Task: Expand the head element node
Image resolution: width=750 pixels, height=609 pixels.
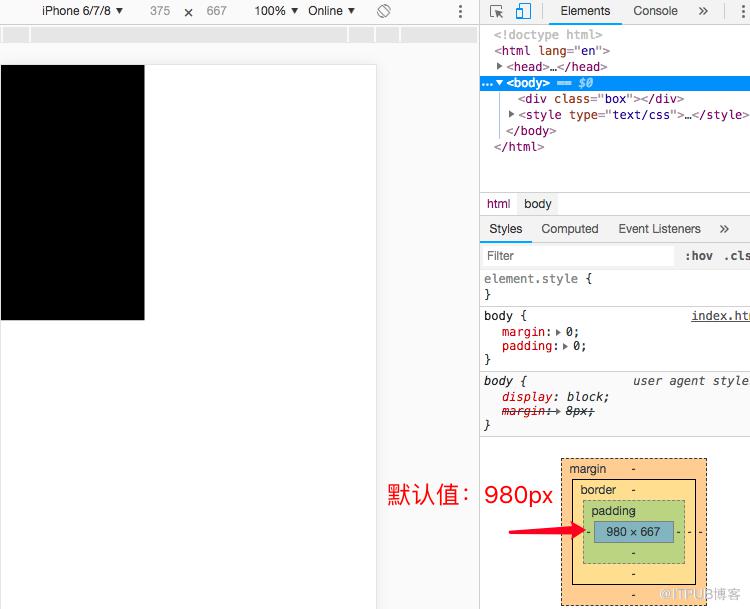Action: 499,66
